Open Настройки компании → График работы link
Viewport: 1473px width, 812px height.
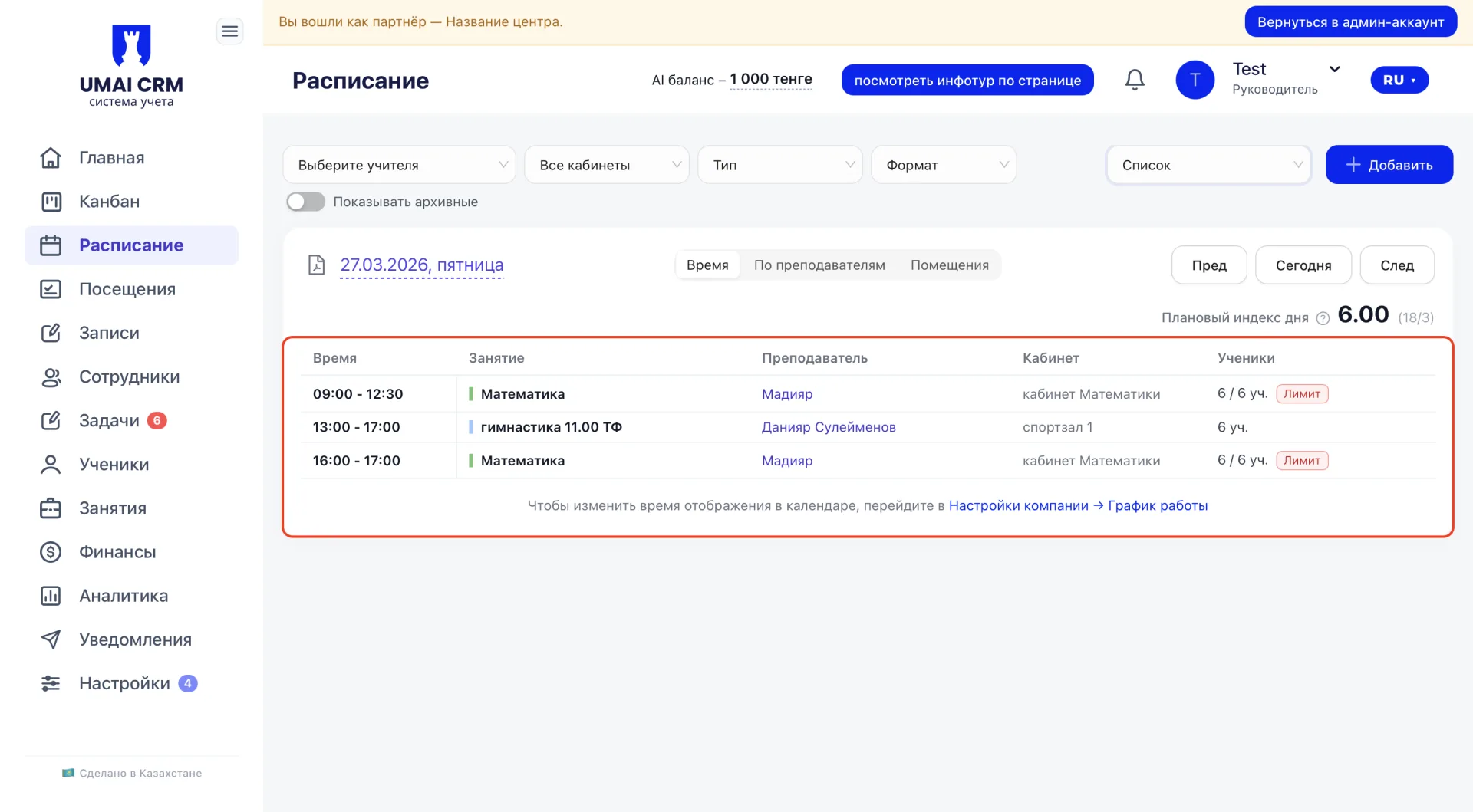coord(1078,506)
